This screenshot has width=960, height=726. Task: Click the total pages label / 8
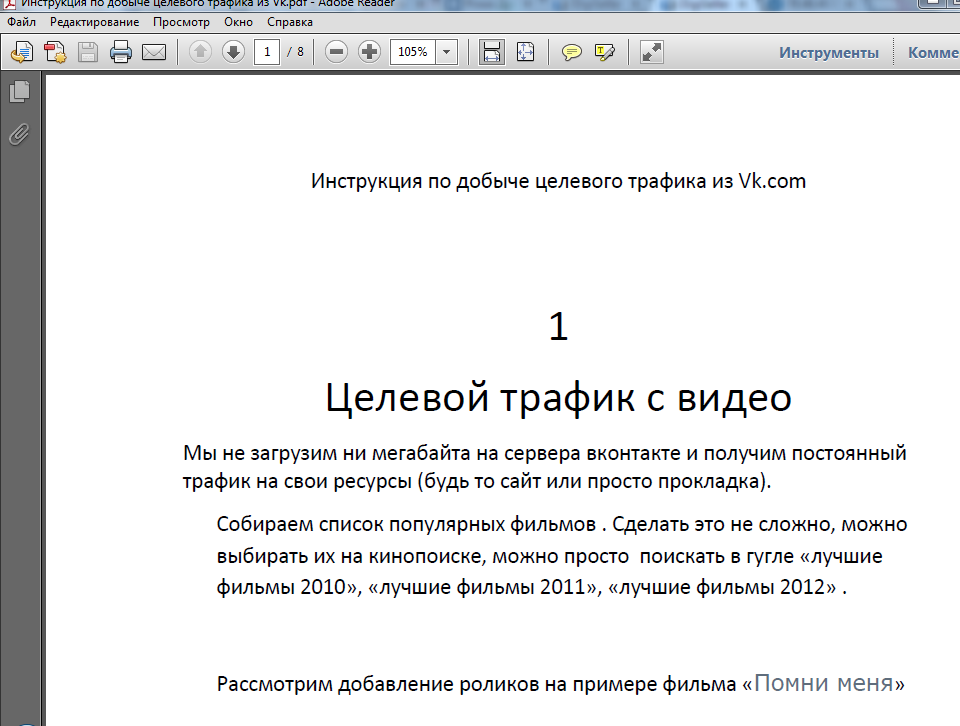[x=295, y=52]
